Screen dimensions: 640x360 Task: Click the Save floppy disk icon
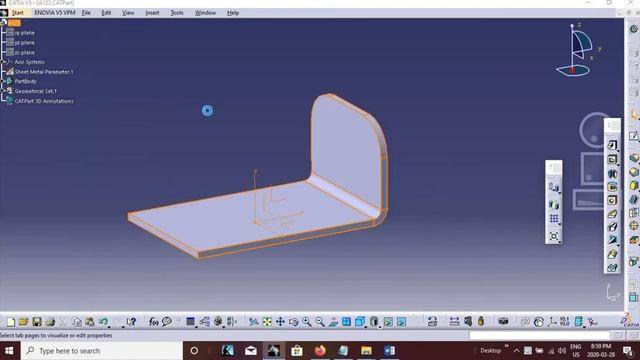point(37,322)
